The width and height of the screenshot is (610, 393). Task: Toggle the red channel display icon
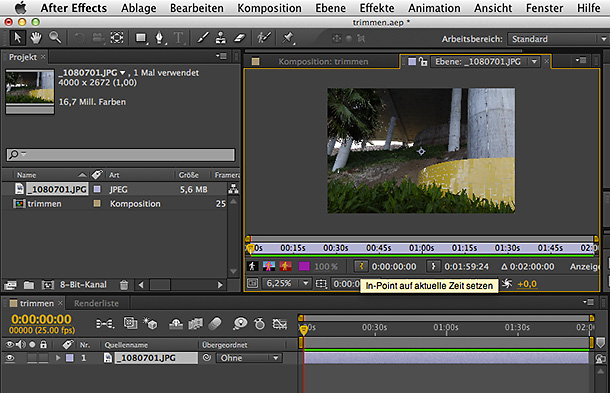[x=285, y=267]
